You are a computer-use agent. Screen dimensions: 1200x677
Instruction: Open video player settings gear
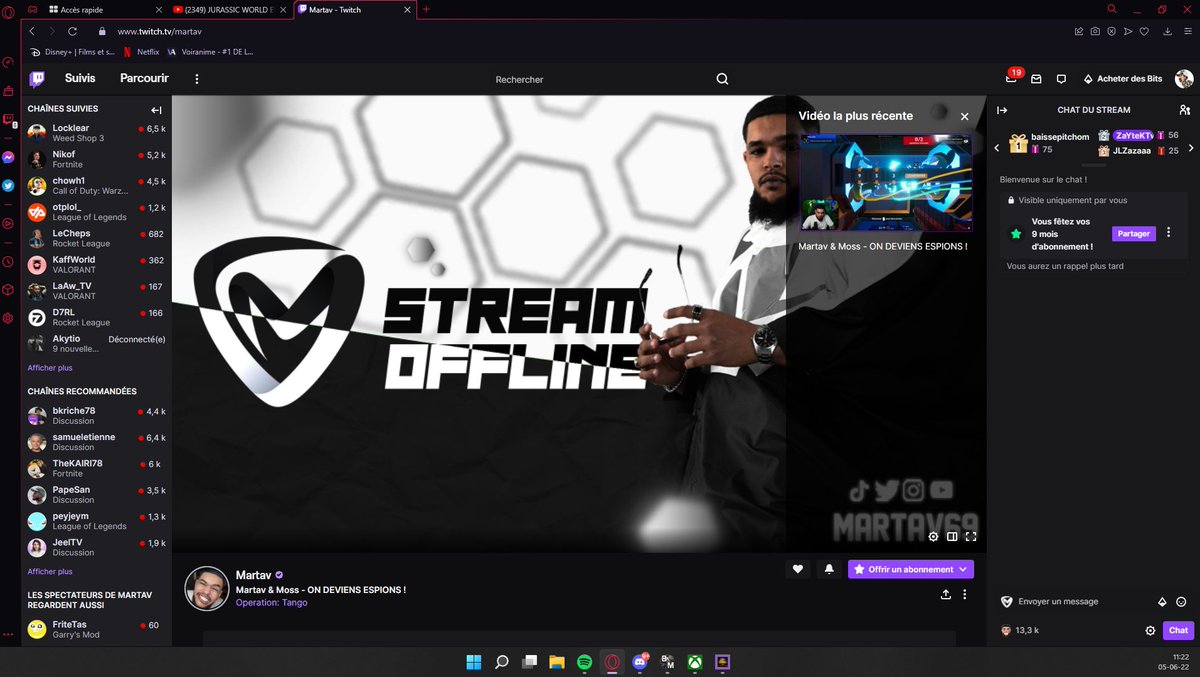pyautogui.click(x=933, y=536)
